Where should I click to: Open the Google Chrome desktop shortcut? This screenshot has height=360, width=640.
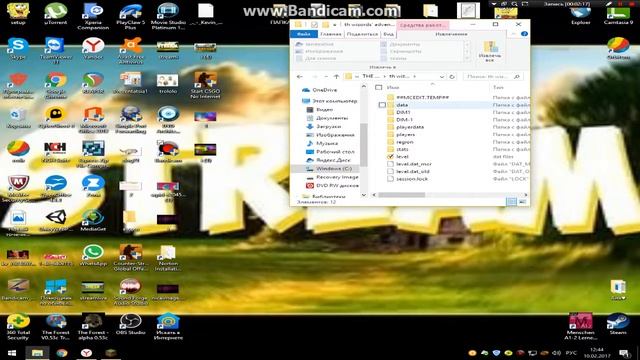click(56, 85)
